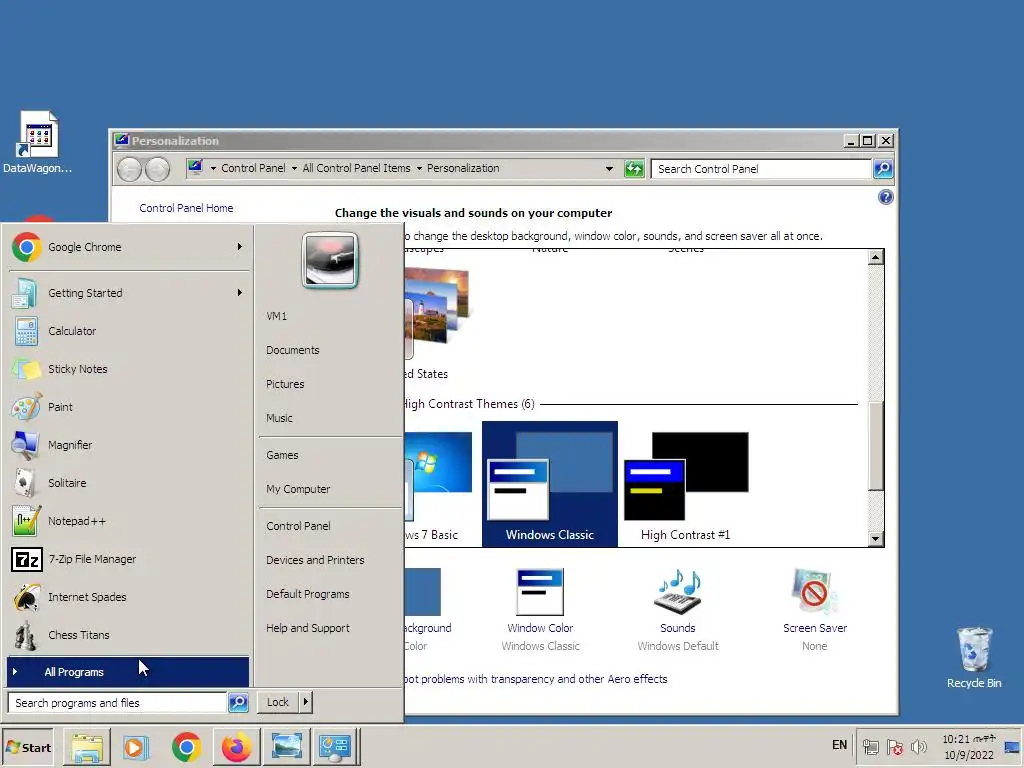Click in Search Control Panel field
This screenshot has width=1024, height=768.
point(761,168)
